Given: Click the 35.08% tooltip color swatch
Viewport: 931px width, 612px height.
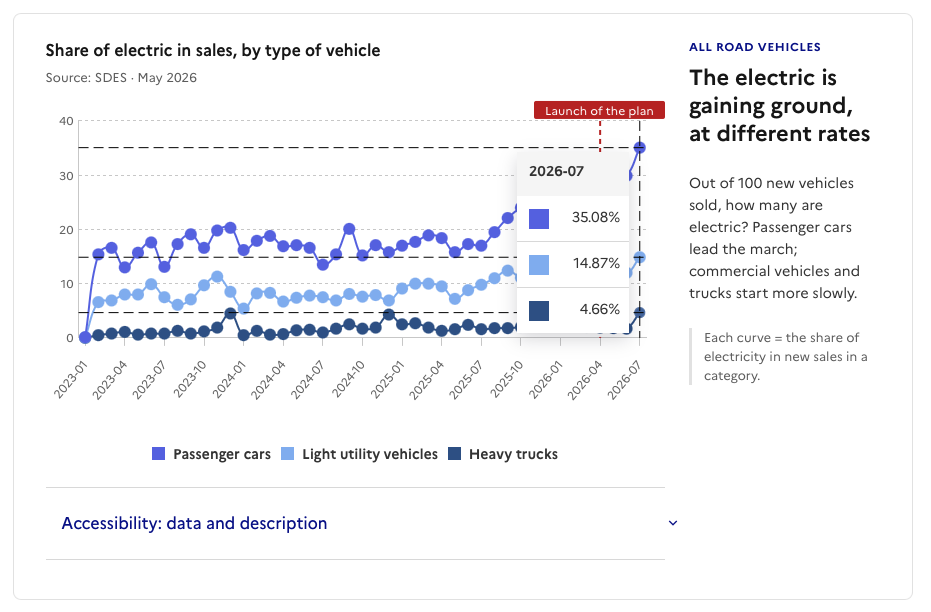Looking at the screenshot, I should click(x=539, y=218).
